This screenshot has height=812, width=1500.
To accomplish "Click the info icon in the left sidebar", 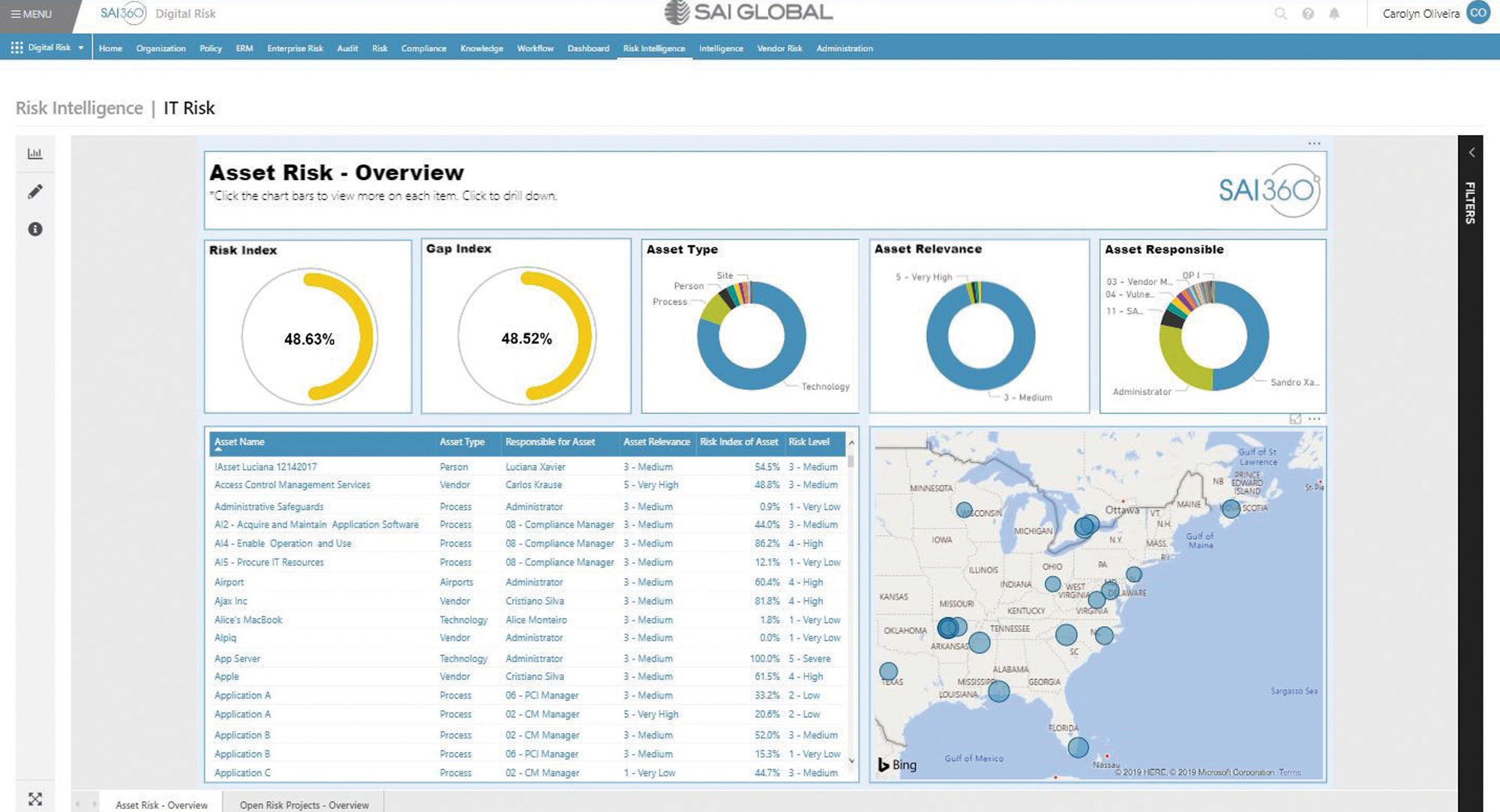I will point(34,229).
